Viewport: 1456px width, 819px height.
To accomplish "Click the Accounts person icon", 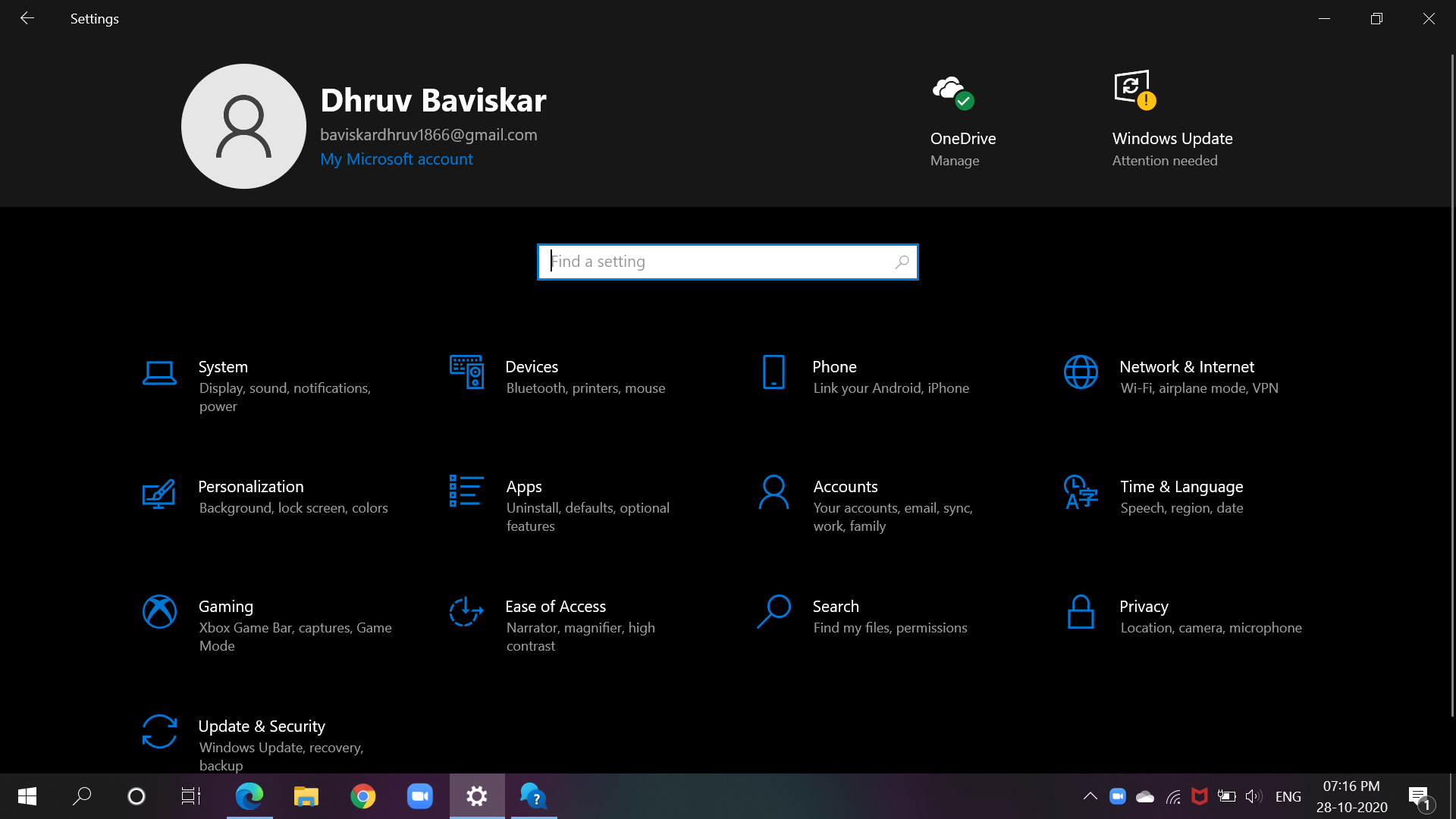I will tap(773, 492).
